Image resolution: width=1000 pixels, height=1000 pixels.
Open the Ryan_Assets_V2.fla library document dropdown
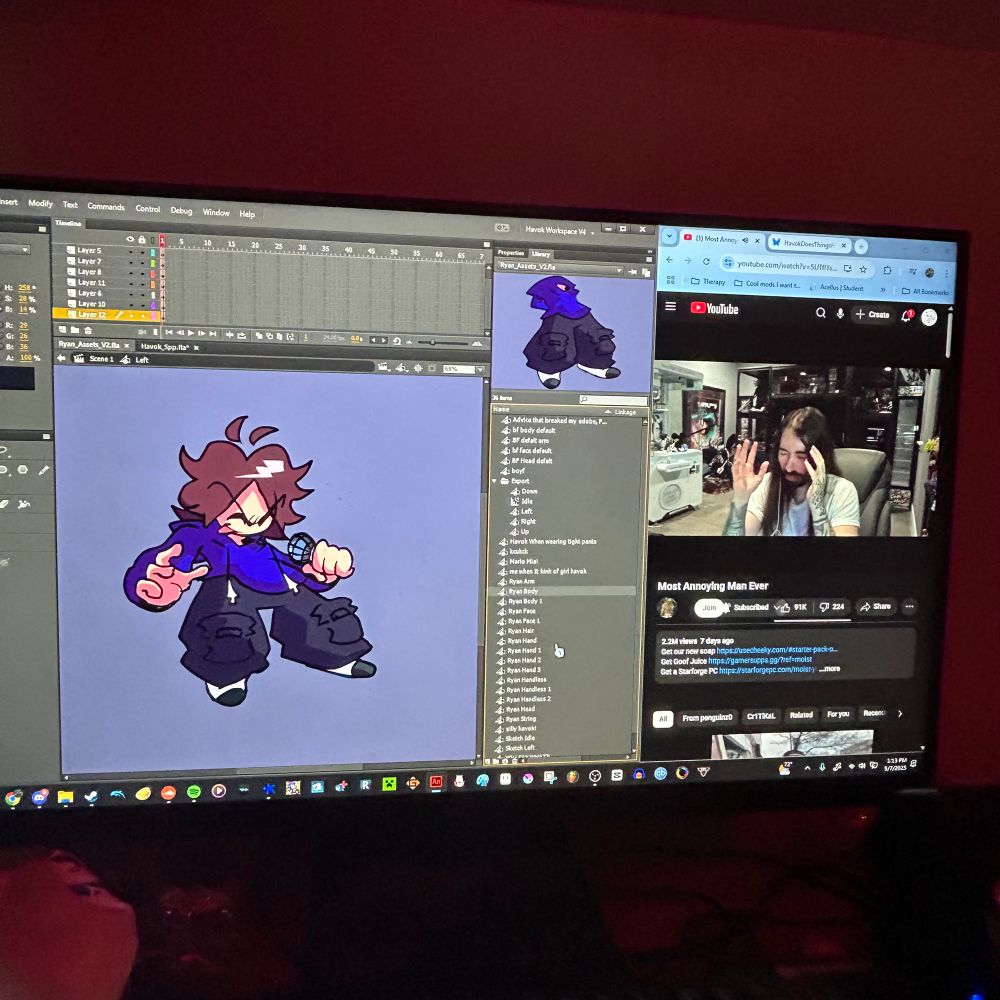click(559, 267)
